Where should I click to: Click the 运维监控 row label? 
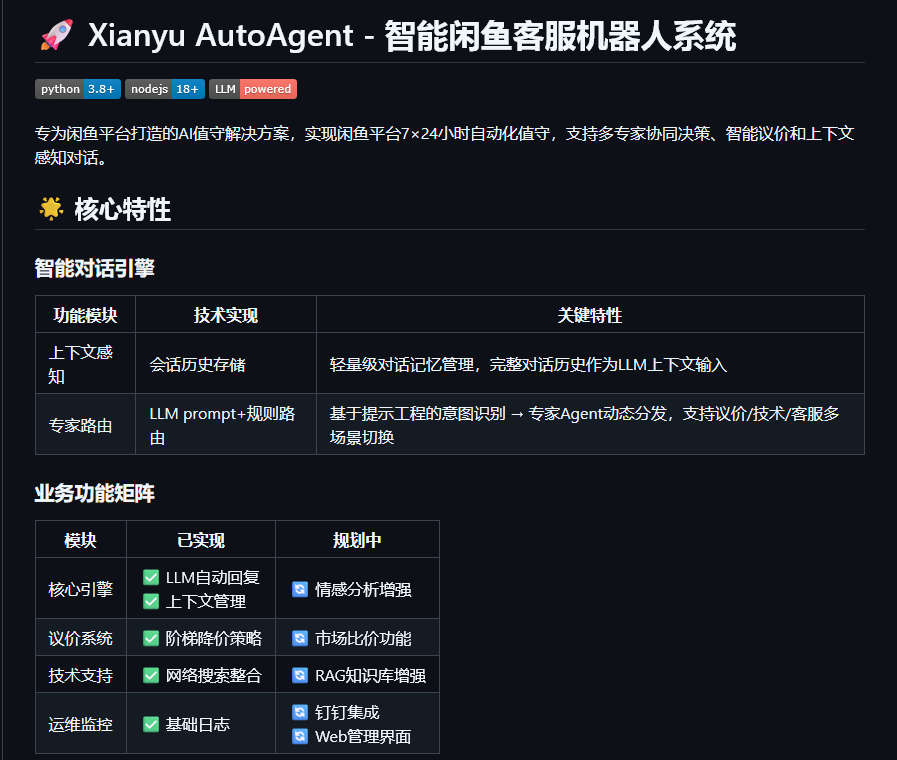81,725
